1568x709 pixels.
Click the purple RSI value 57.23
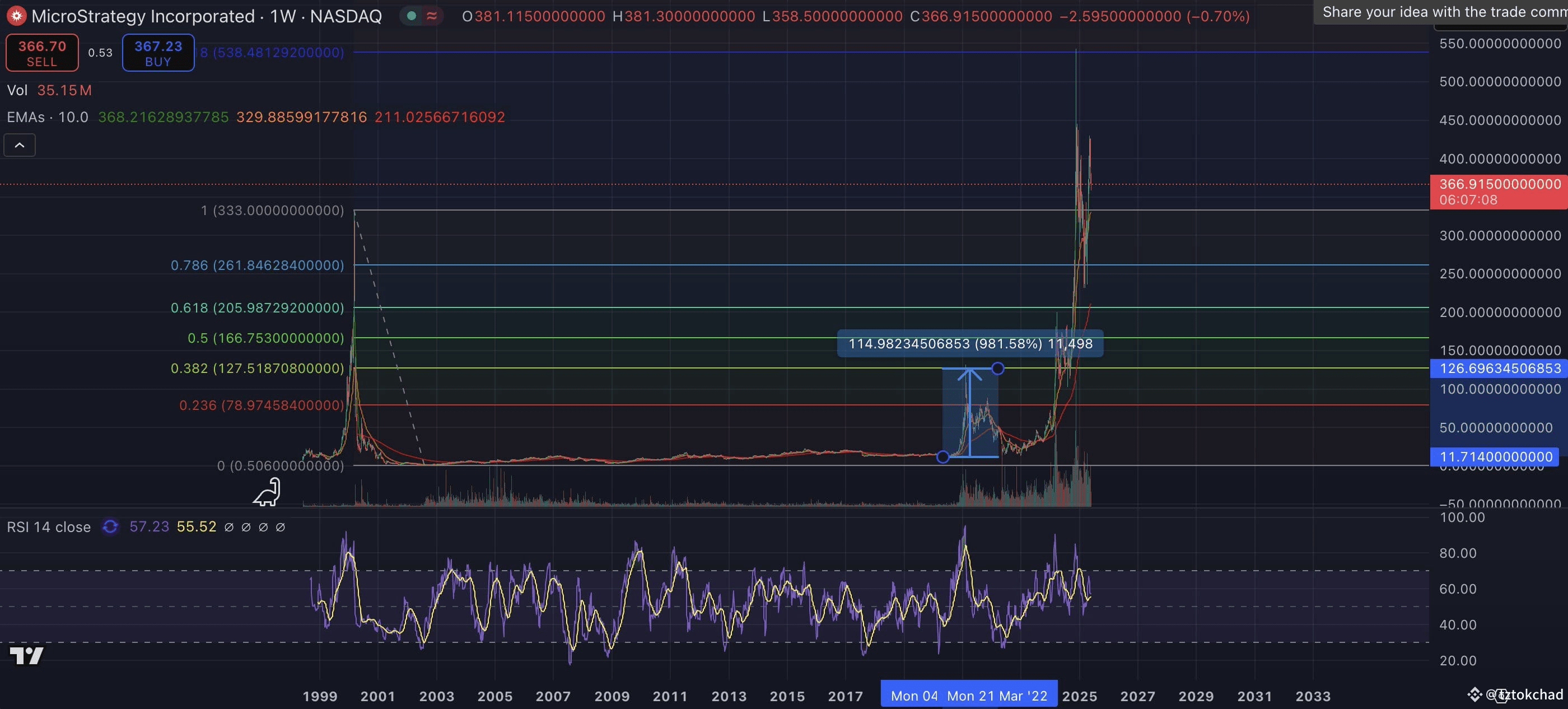[x=149, y=526]
